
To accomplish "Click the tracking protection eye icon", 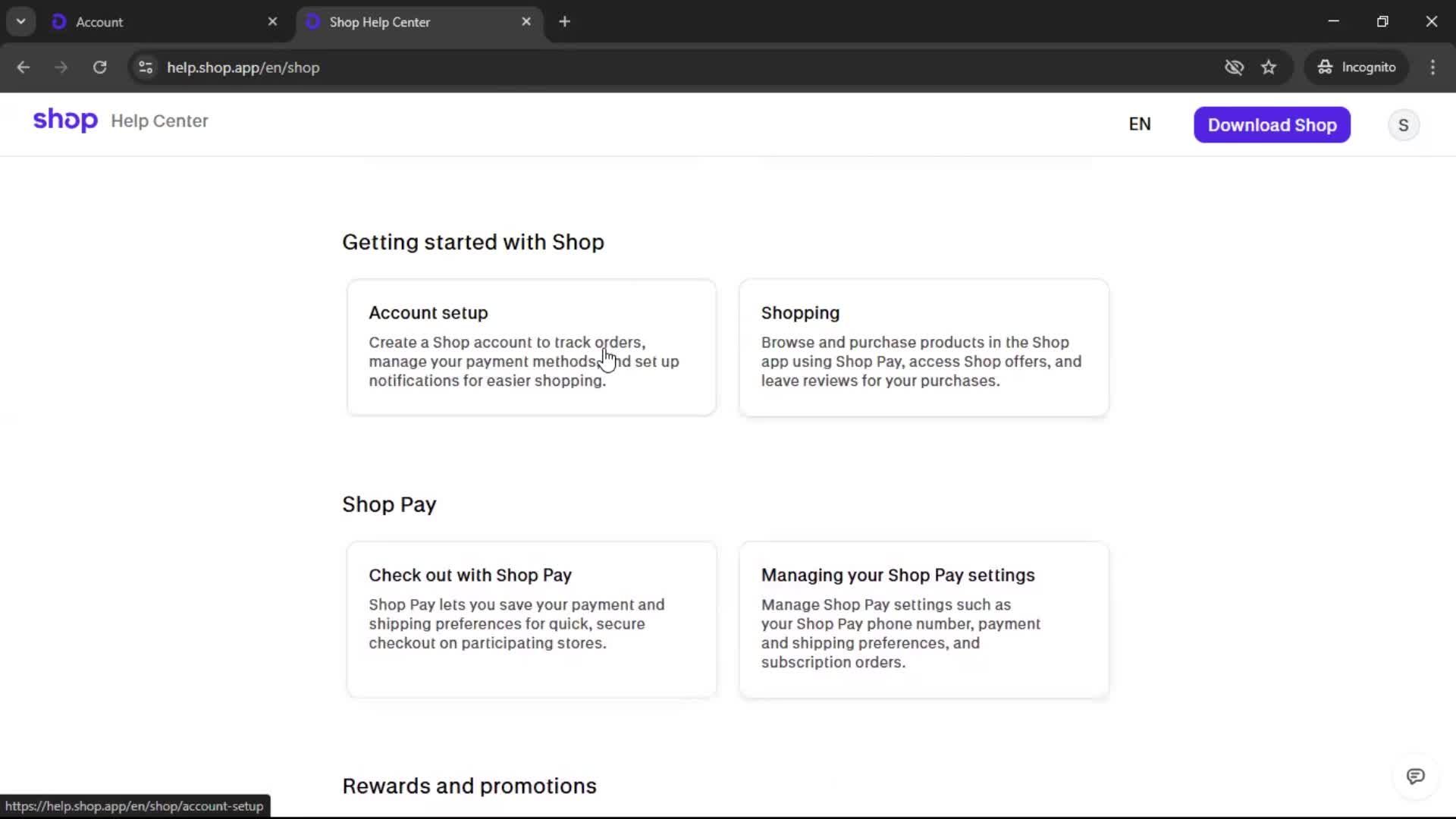I will tap(1234, 67).
